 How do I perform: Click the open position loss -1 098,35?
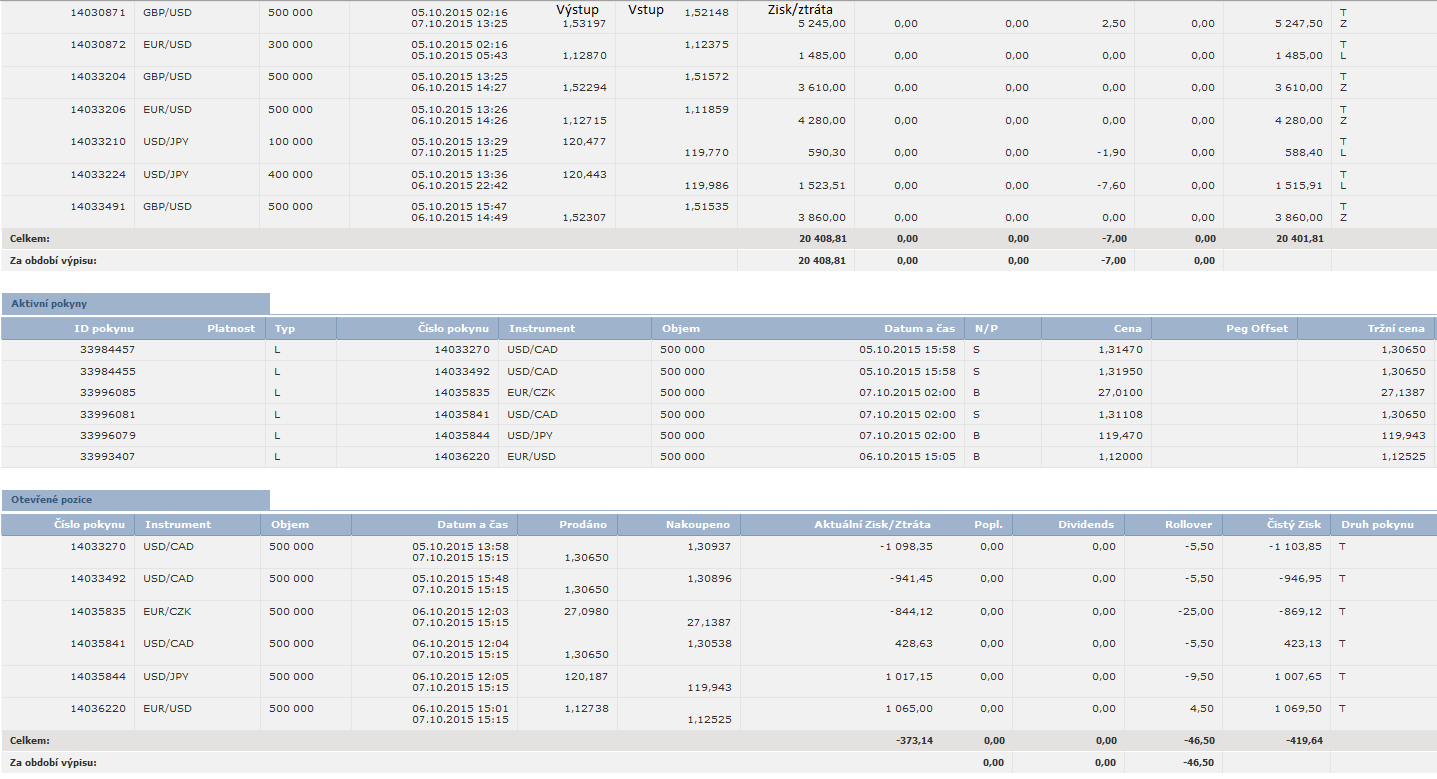pos(906,546)
